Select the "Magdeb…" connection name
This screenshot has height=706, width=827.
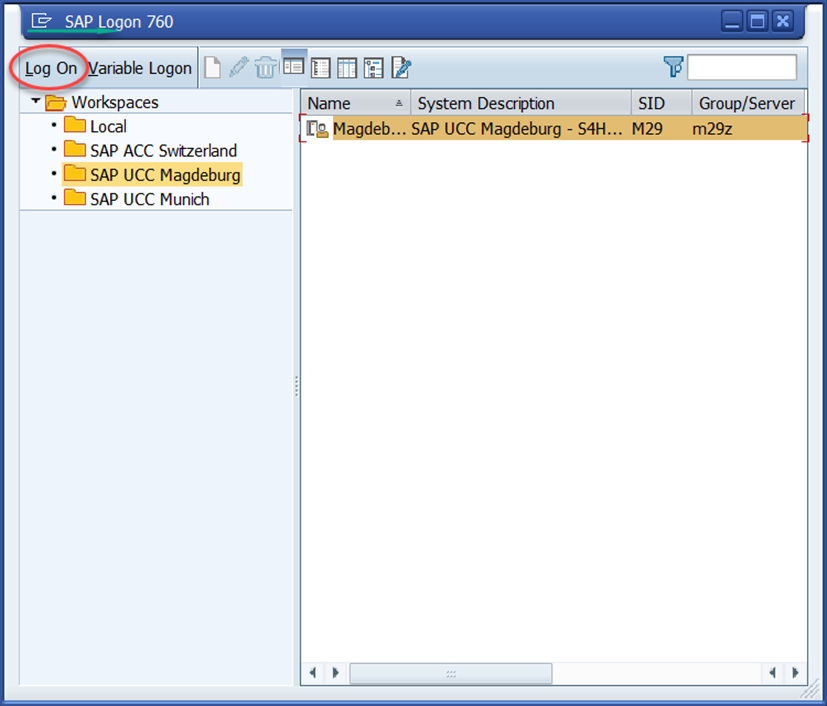[369, 129]
